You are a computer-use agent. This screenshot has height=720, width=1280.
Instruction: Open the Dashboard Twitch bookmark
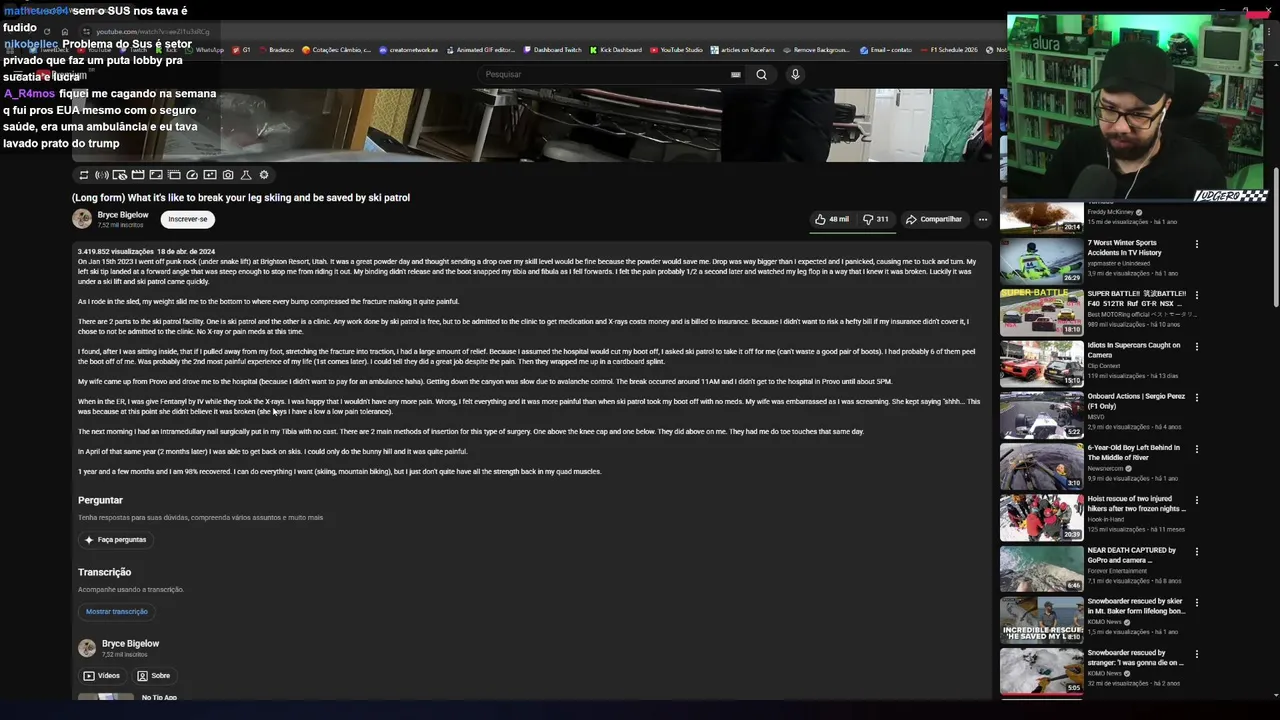pos(552,50)
